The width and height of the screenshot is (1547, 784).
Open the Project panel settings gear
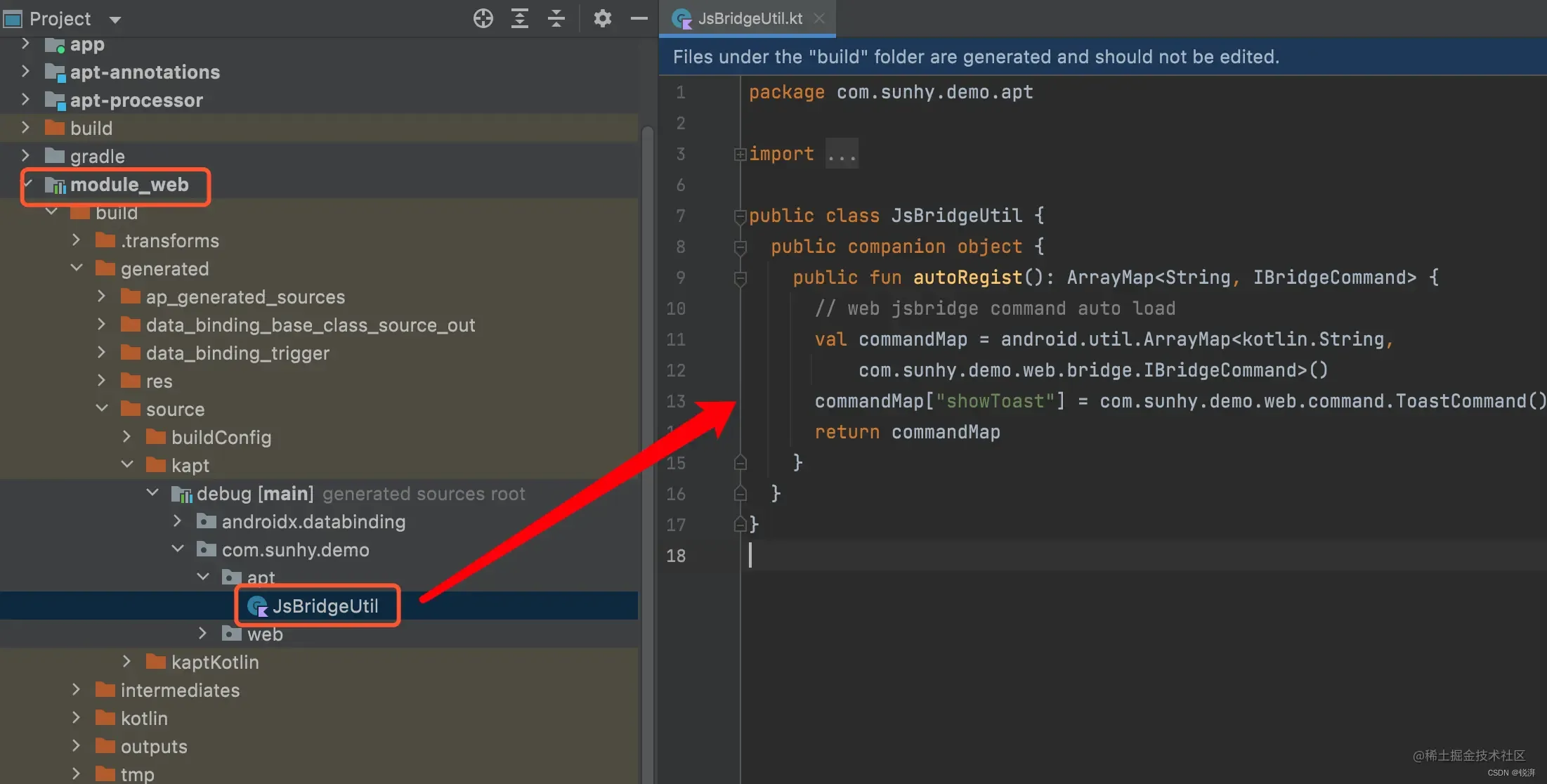(602, 19)
